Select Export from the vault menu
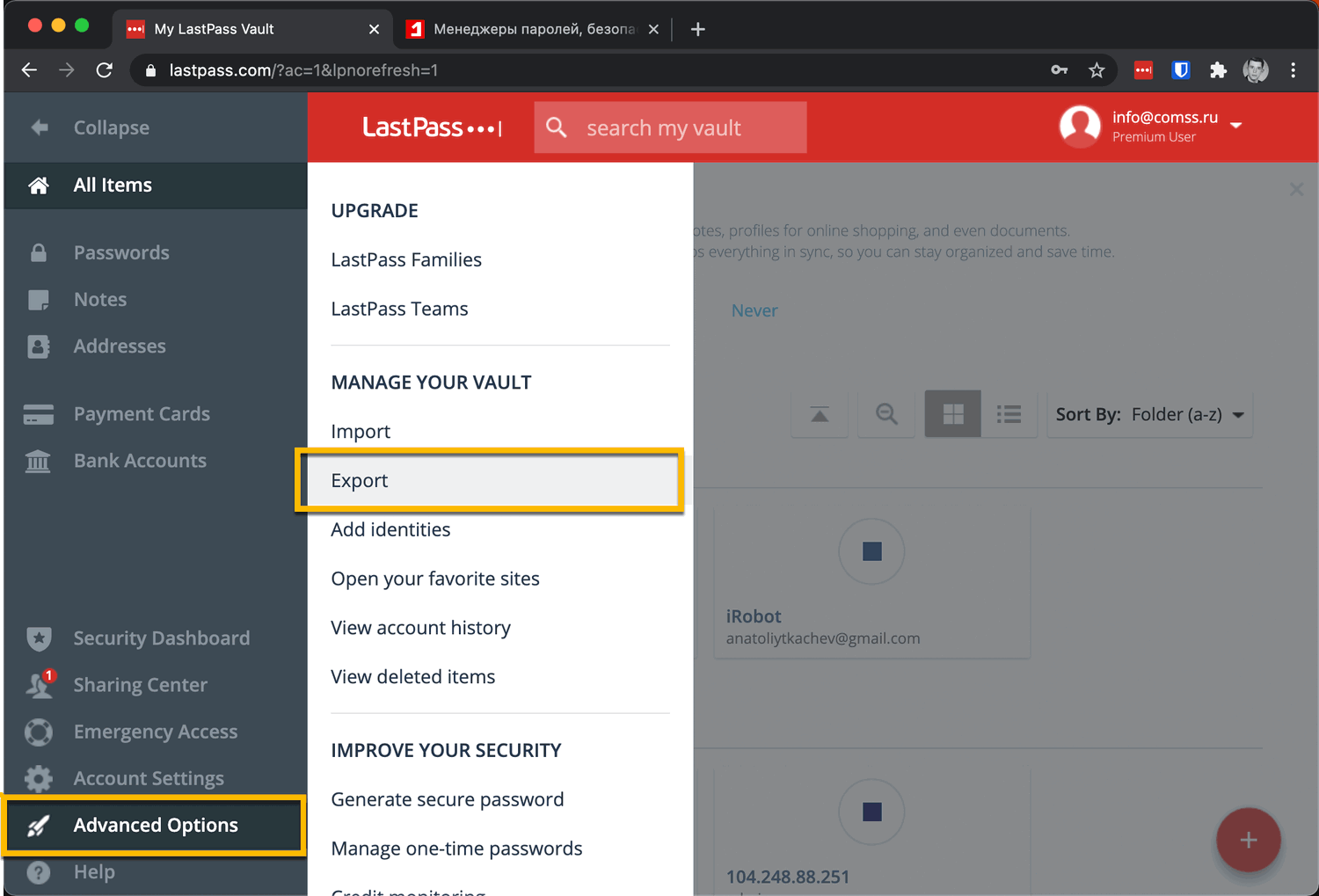Image resolution: width=1319 pixels, height=896 pixels. [x=359, y=480]
